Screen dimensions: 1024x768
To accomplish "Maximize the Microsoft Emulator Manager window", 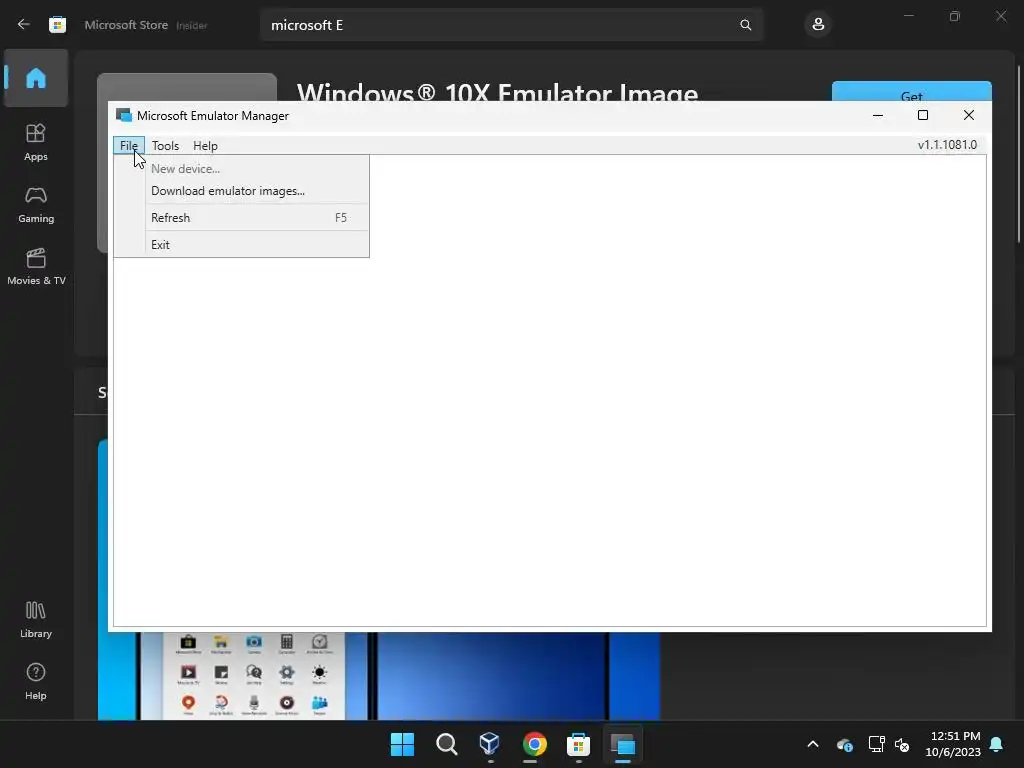I will pos(923,116).
